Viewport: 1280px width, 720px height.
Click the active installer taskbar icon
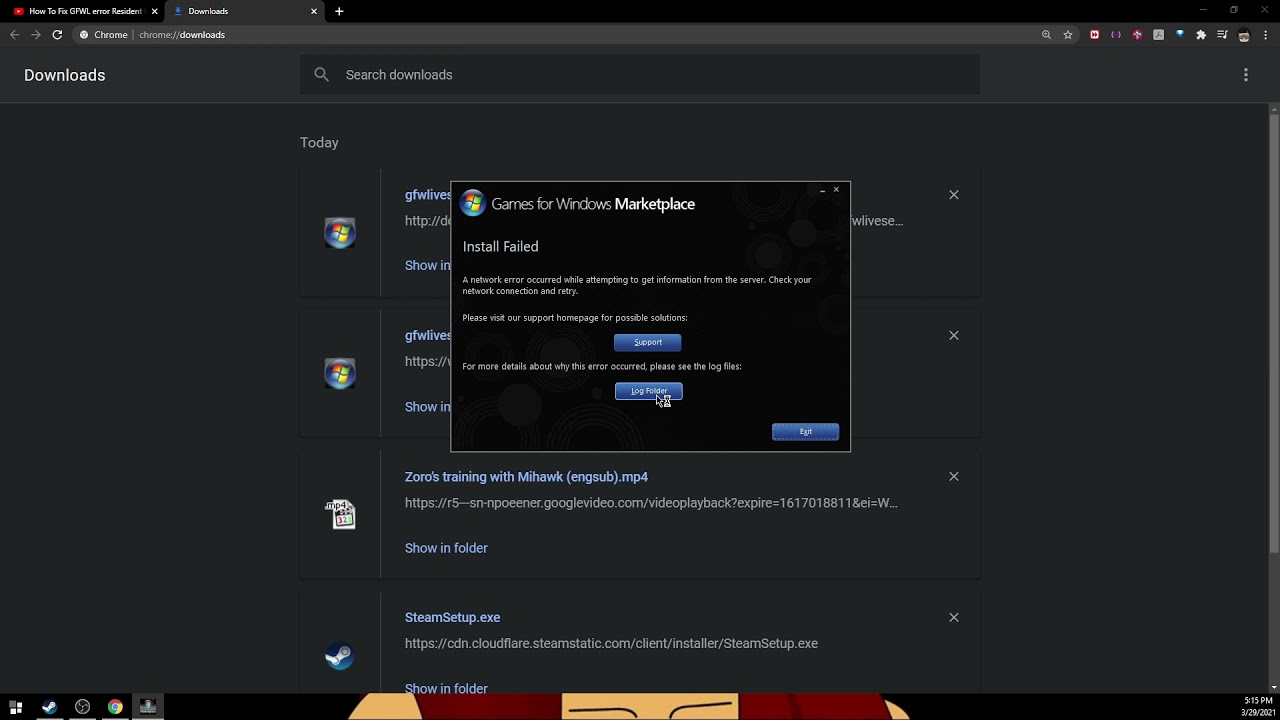coord(148,707)
